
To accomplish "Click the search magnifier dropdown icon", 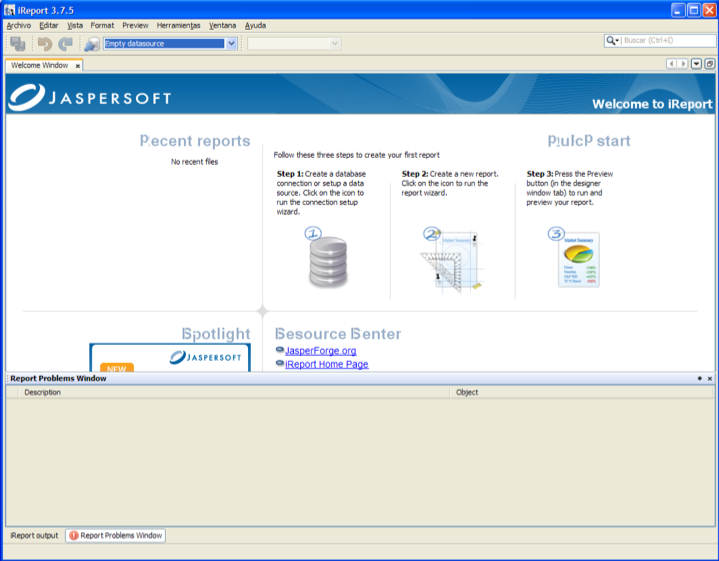I will pyautogui.click(x=613, y=40).
